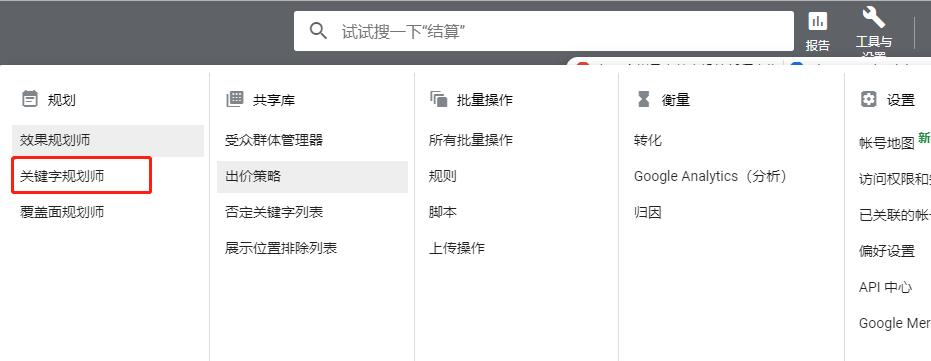Viewport: 931px width, 361px height.
Task: Open Google Merchant entry
Action: coord(895,323)
